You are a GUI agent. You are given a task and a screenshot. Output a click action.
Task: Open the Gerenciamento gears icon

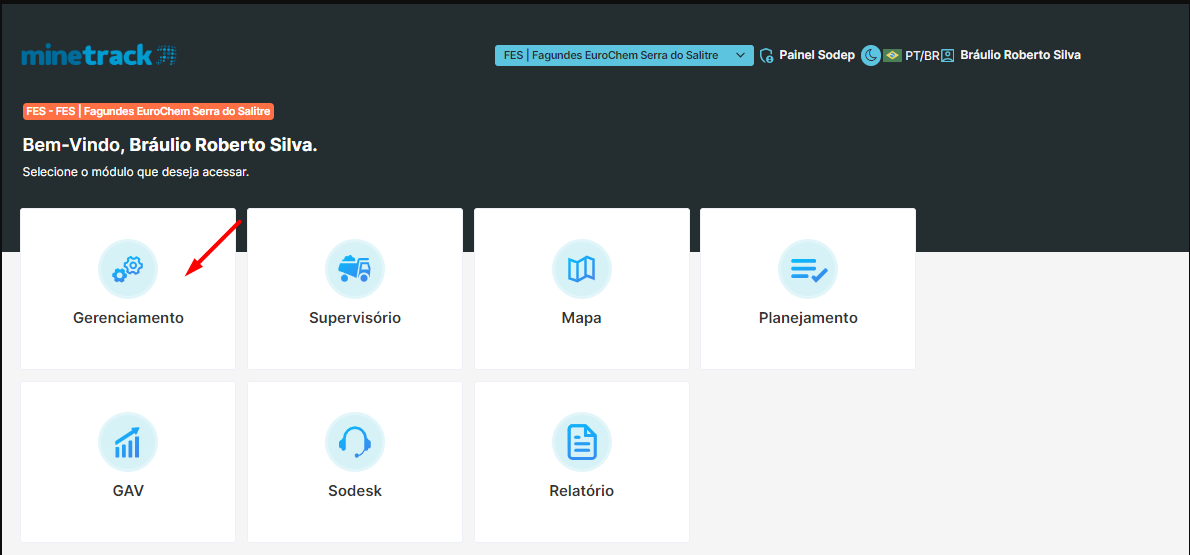(x=128, y=269)
